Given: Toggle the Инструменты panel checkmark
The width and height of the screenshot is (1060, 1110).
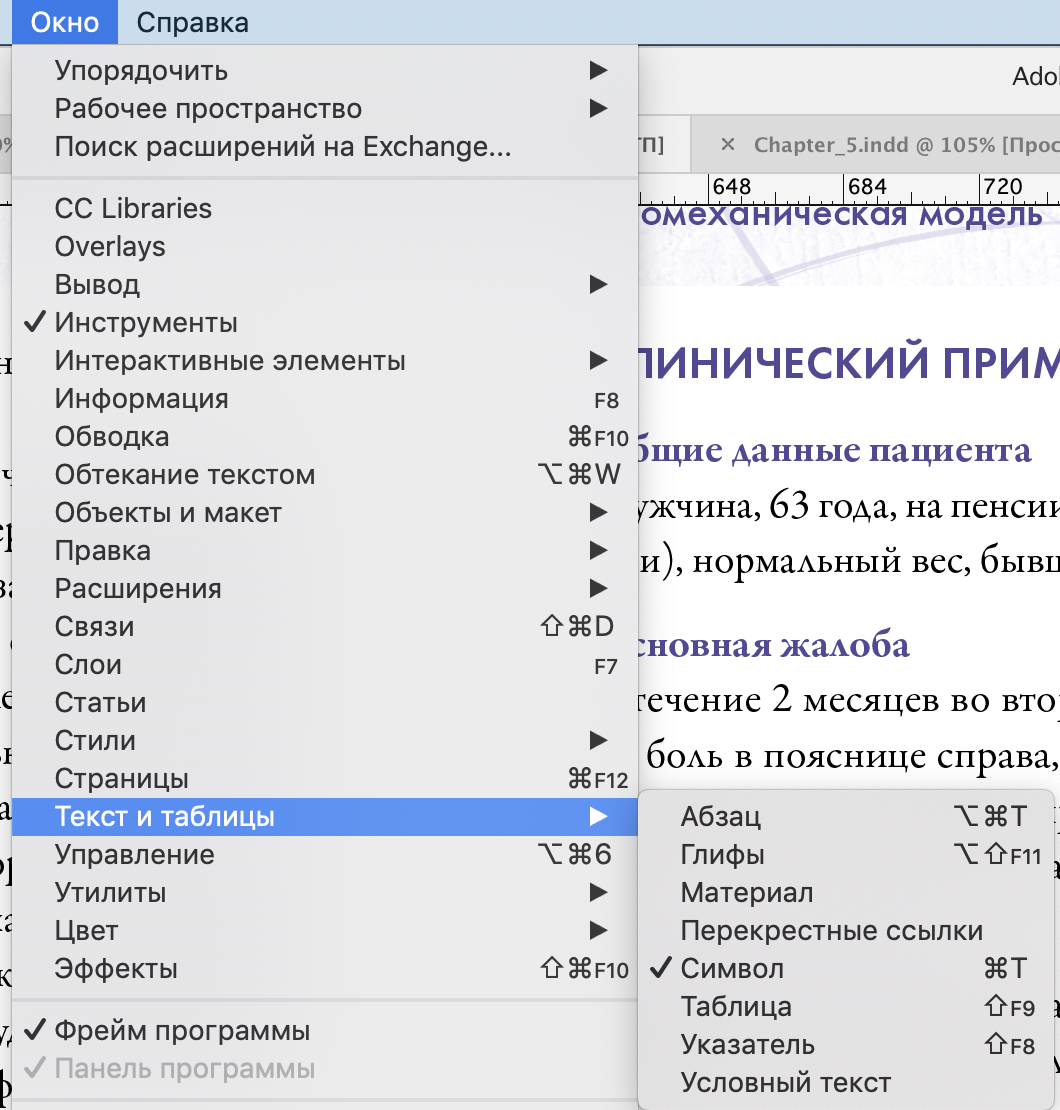Looking at the screenshot, I should pyautogui.click(x=325, y=323).
